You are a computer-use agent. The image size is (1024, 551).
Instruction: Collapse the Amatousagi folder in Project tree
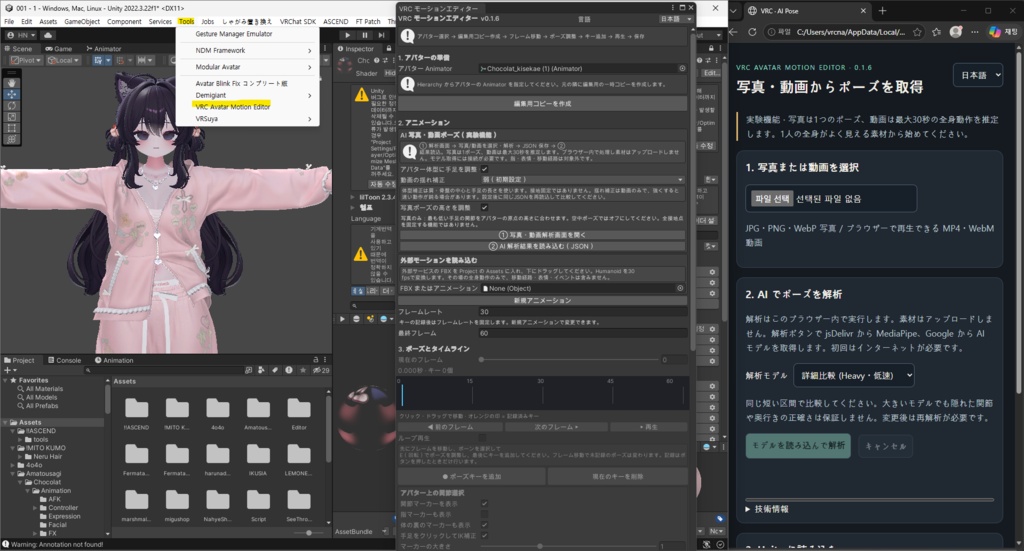tap(13, 473)
